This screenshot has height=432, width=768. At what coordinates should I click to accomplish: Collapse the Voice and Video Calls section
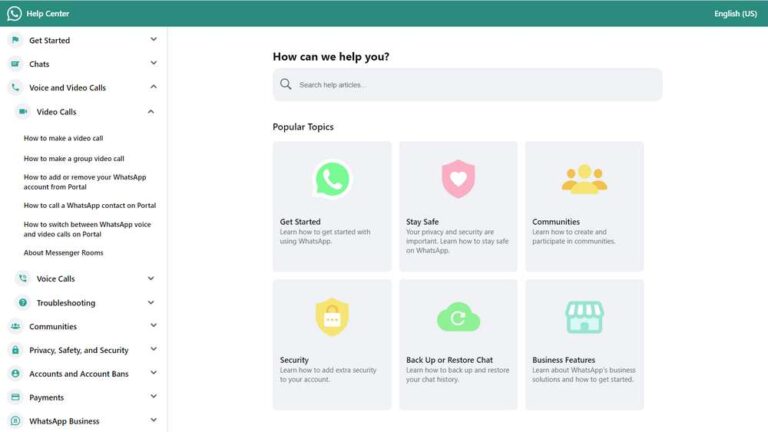pos(153,88)
